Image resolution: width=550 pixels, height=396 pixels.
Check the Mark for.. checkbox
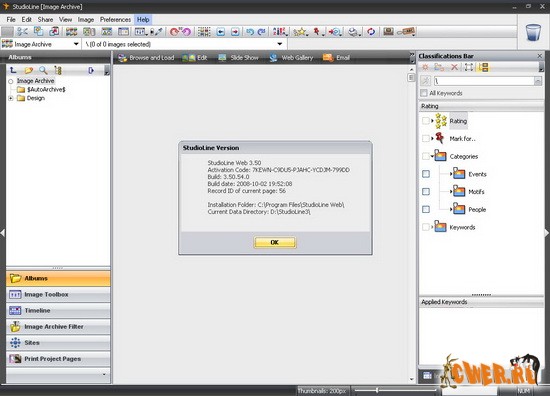[x=425, y=139]
